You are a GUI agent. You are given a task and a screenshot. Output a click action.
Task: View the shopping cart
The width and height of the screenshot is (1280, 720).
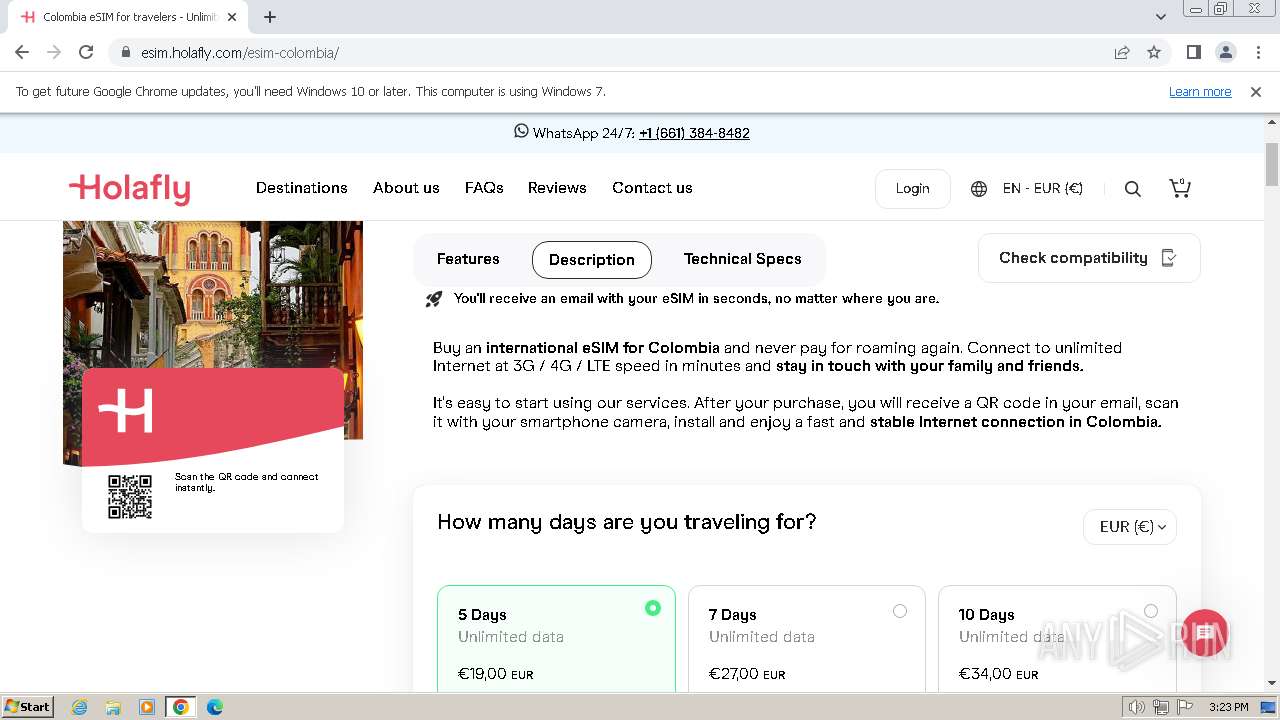coord(1180,188)
